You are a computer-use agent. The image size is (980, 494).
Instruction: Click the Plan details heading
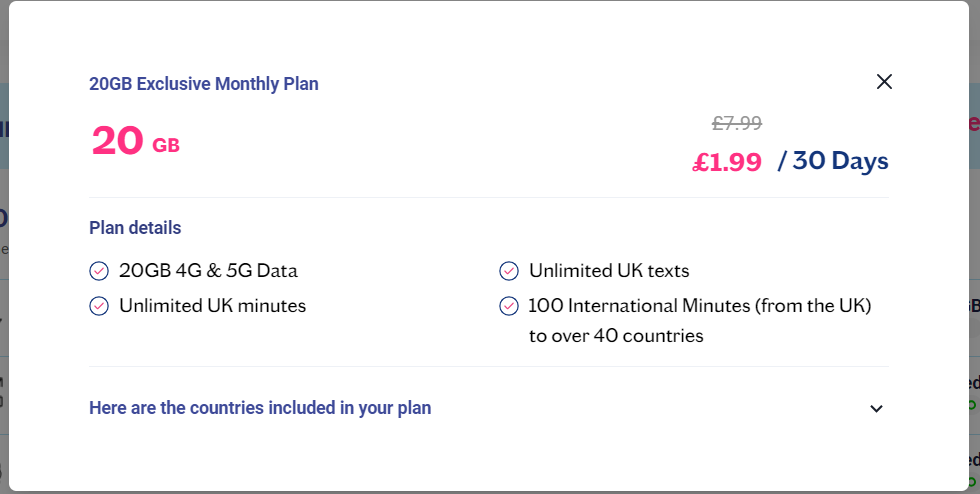(135, 228)
